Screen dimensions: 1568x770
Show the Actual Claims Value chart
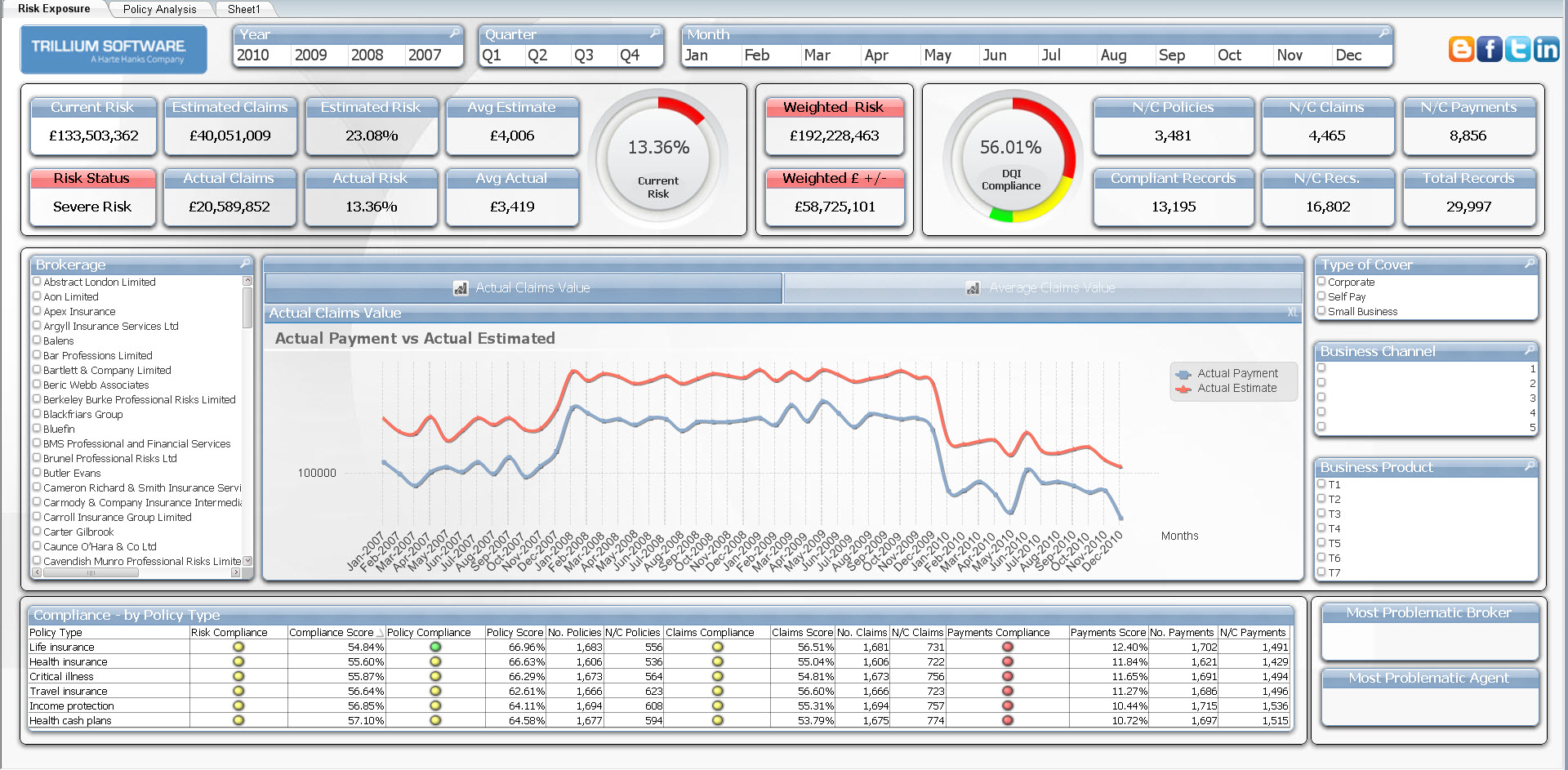tap(523, 287)
